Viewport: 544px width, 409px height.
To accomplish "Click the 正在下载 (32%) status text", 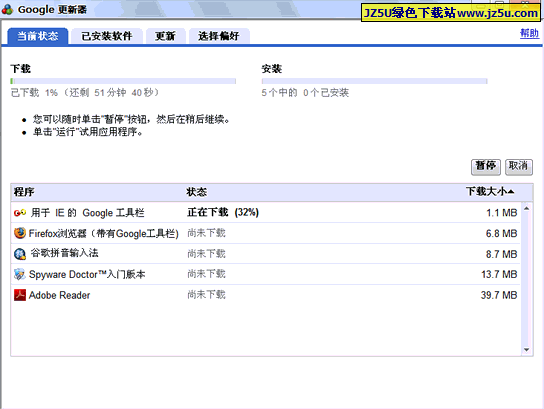I will (x=223, y=212).
